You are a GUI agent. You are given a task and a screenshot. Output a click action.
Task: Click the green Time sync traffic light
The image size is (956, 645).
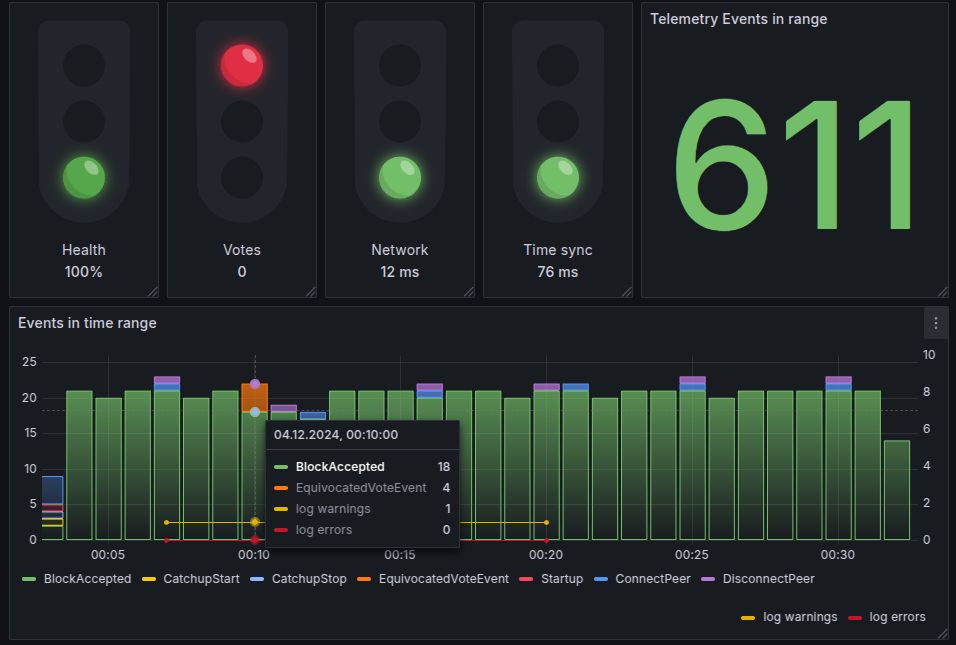click(x=558, y=178)
